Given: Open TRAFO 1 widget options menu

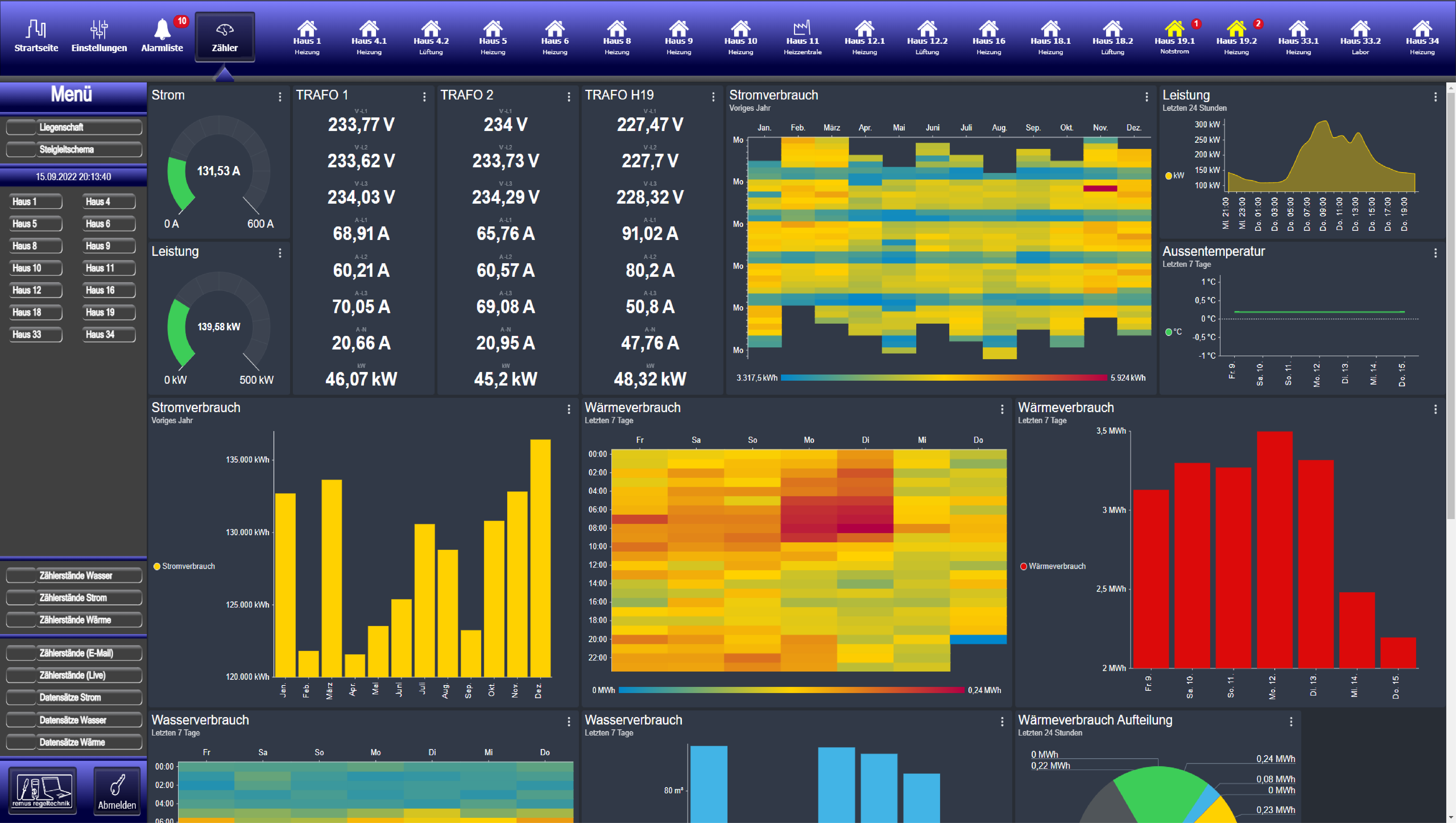Looking at the screenshot, I should click(x=424, y=97).
